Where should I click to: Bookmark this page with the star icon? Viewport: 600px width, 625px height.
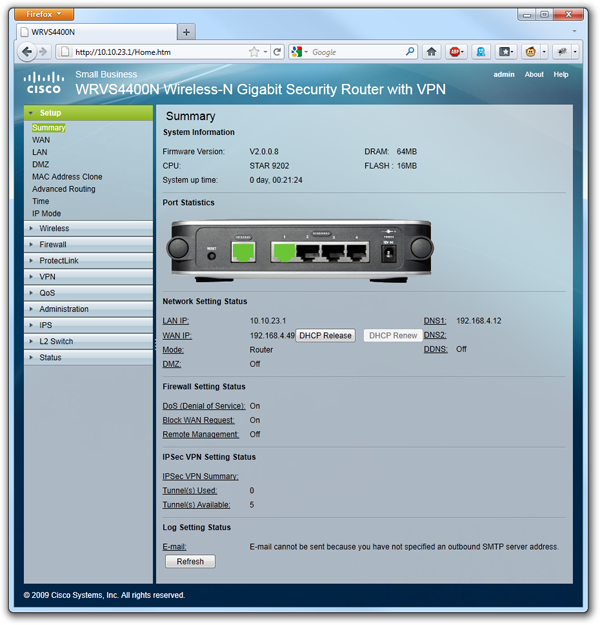(254, 52)
